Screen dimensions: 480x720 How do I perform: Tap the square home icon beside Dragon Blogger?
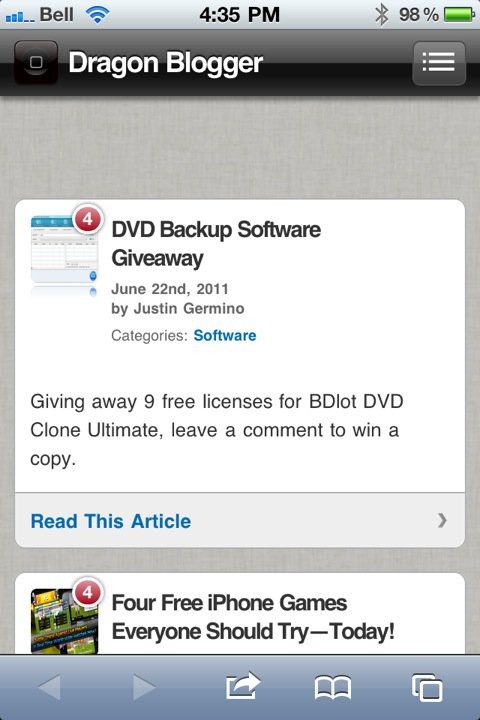(36, 62)
